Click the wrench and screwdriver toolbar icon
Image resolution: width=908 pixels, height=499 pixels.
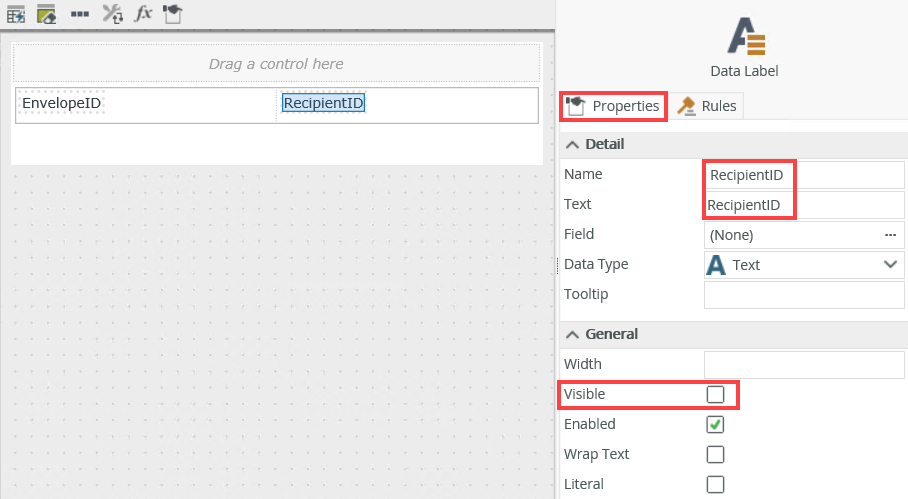click(112, 14)
